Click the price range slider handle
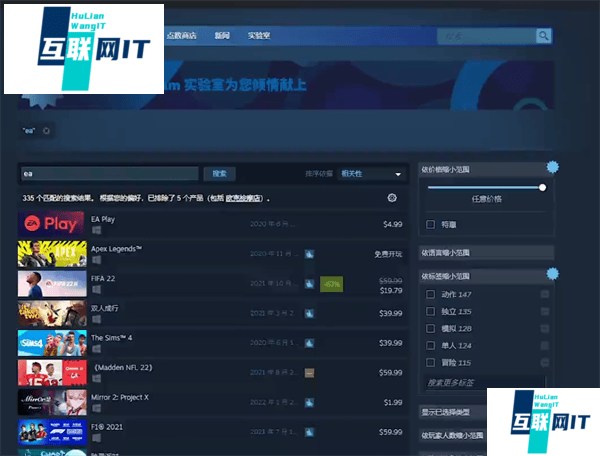This screenshot has width=600, height=456. pos(542,187)
